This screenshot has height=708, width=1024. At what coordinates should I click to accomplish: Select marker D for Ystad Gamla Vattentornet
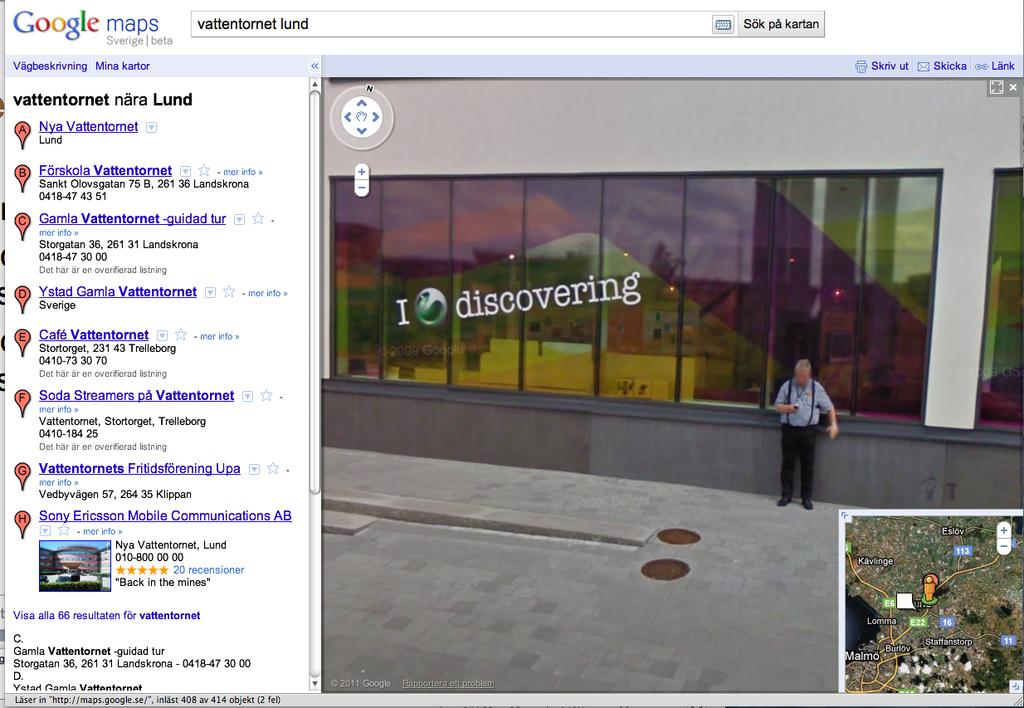22,298
